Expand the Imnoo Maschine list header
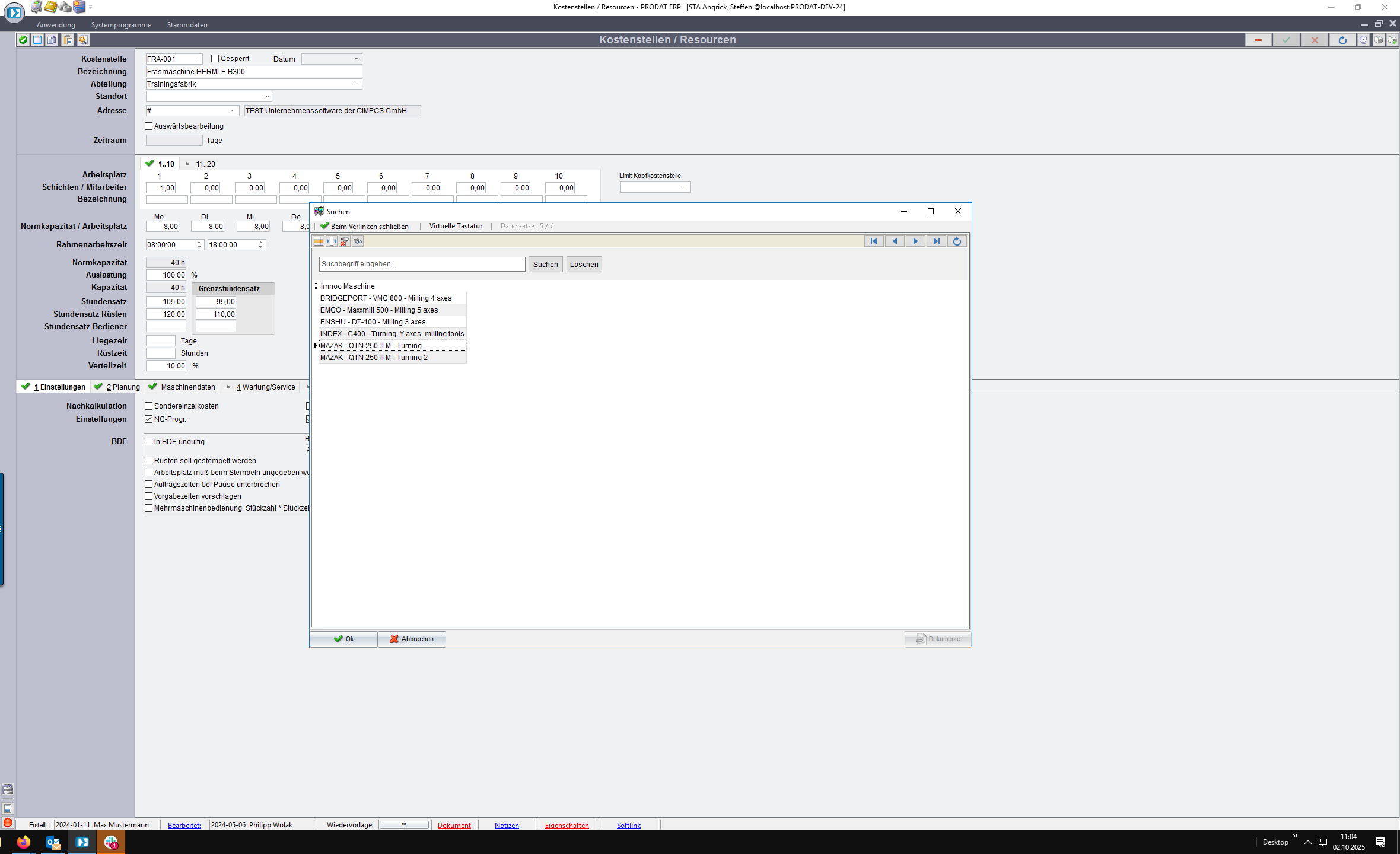The image size is (1400, 854). [x=316, y=286]
